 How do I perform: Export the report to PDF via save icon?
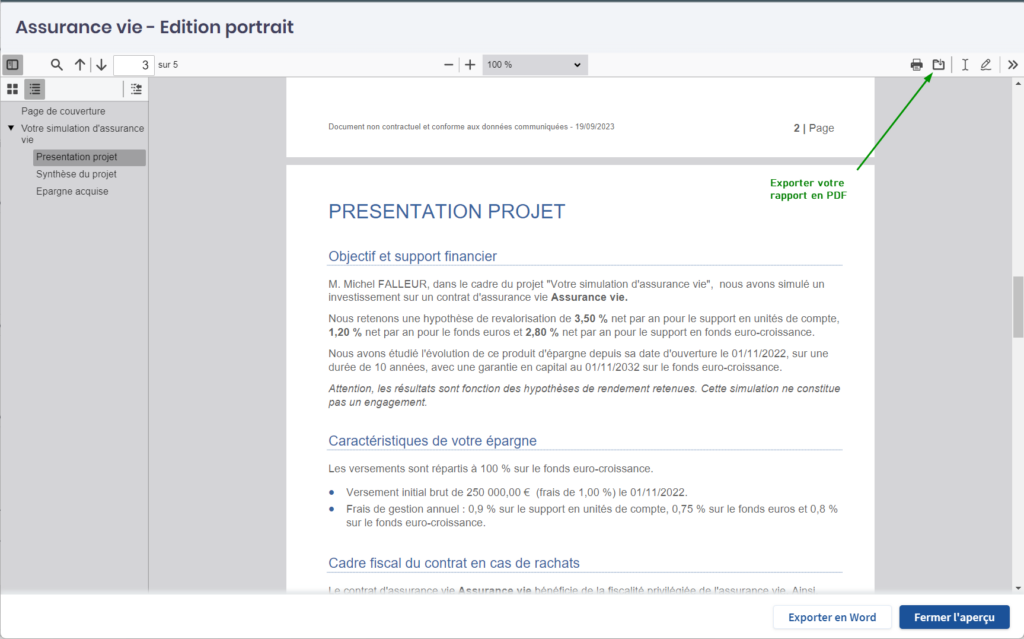pyautogui.click(x=938, y=65)
